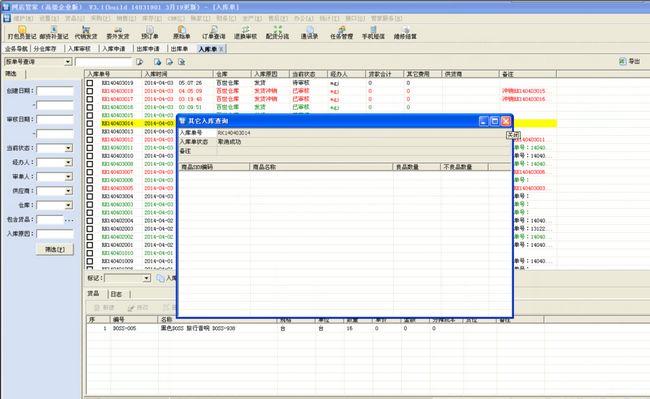This screenshot has height=399, width=650.
Task: Click the 导出 export icon
Action: [622, 61]
